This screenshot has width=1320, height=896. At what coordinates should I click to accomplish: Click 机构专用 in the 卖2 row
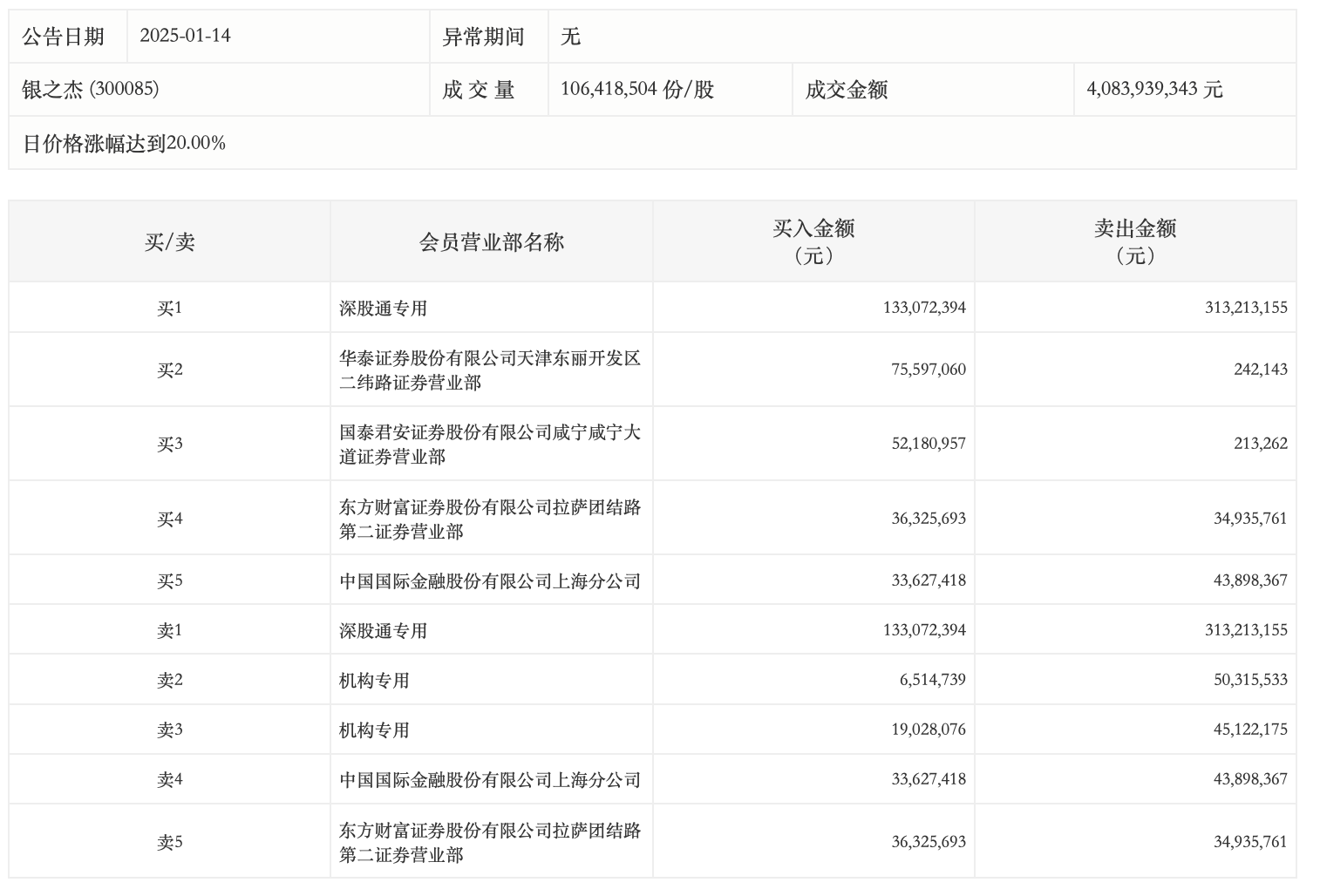pyautogui.click(x=374, y=681)
